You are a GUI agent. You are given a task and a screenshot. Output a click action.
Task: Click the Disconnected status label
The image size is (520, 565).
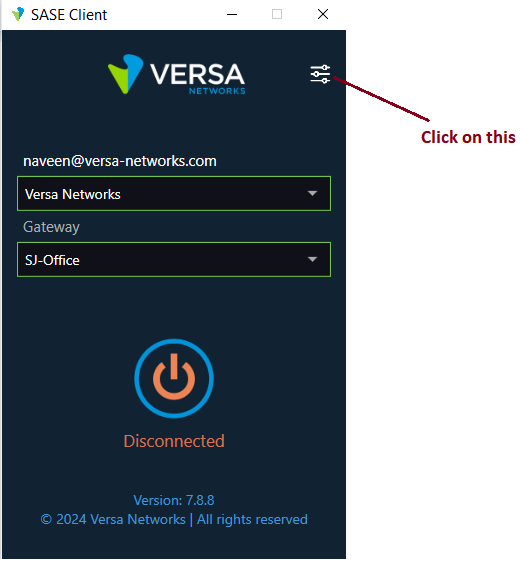click(174, 441)
